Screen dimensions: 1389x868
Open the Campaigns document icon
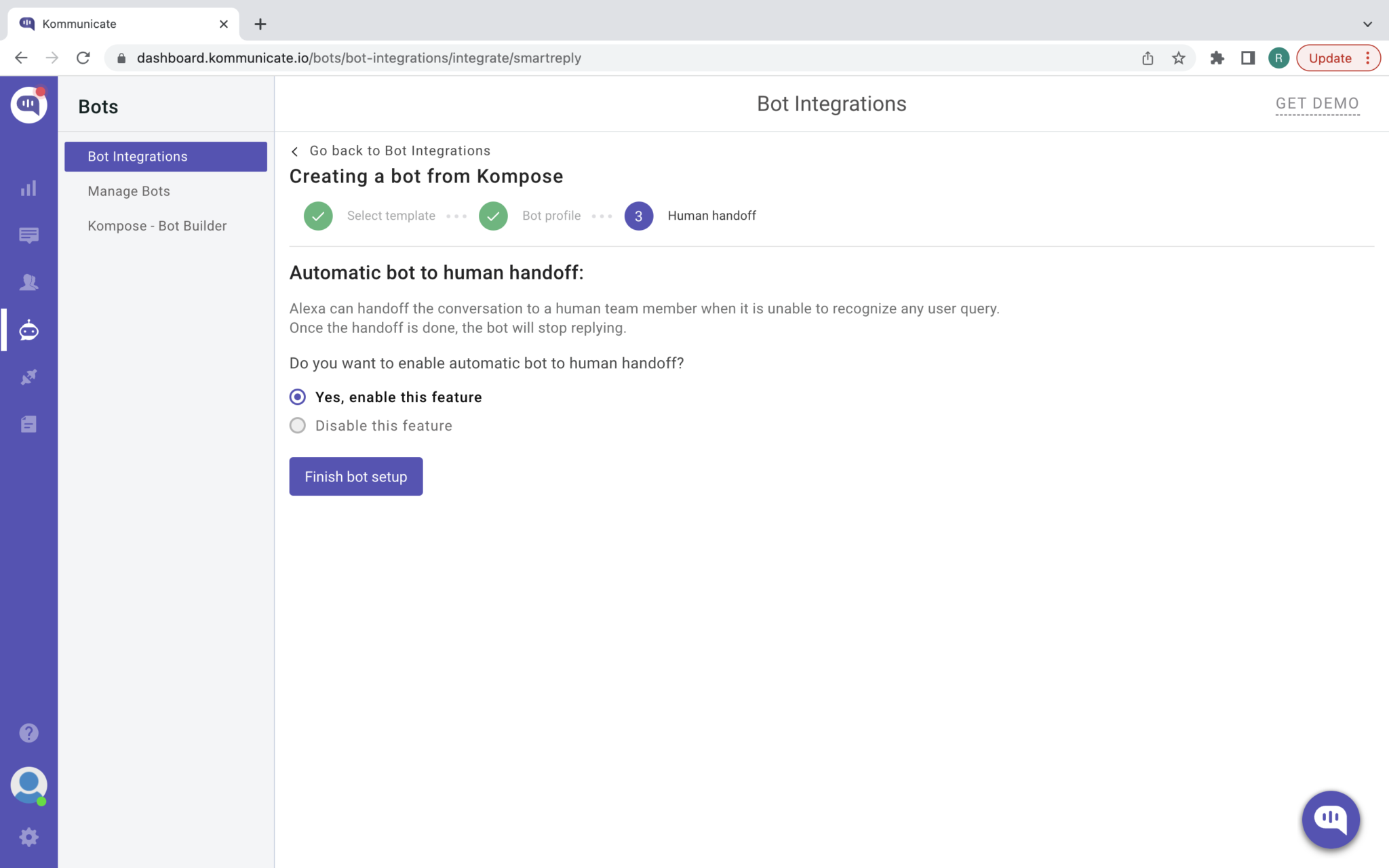28,424
